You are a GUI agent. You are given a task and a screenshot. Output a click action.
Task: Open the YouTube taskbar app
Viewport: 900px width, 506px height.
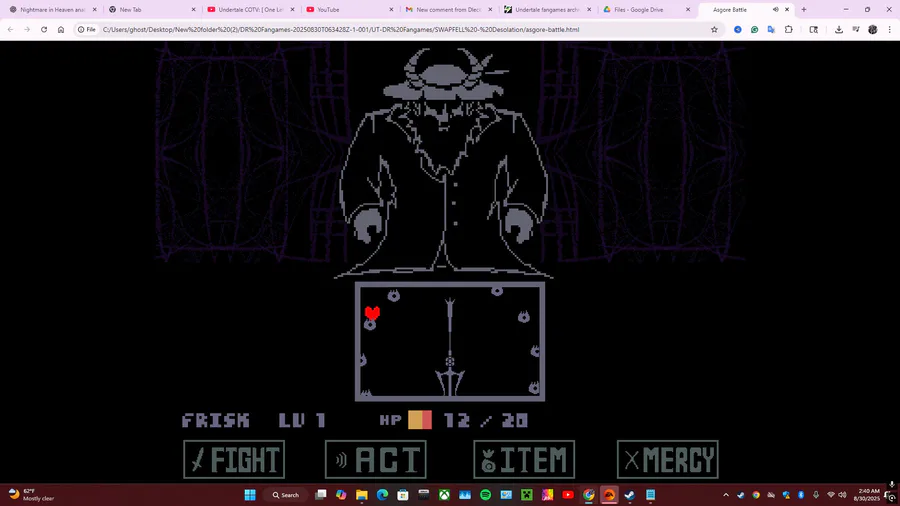pyautogui.click(x=568, y=495)
